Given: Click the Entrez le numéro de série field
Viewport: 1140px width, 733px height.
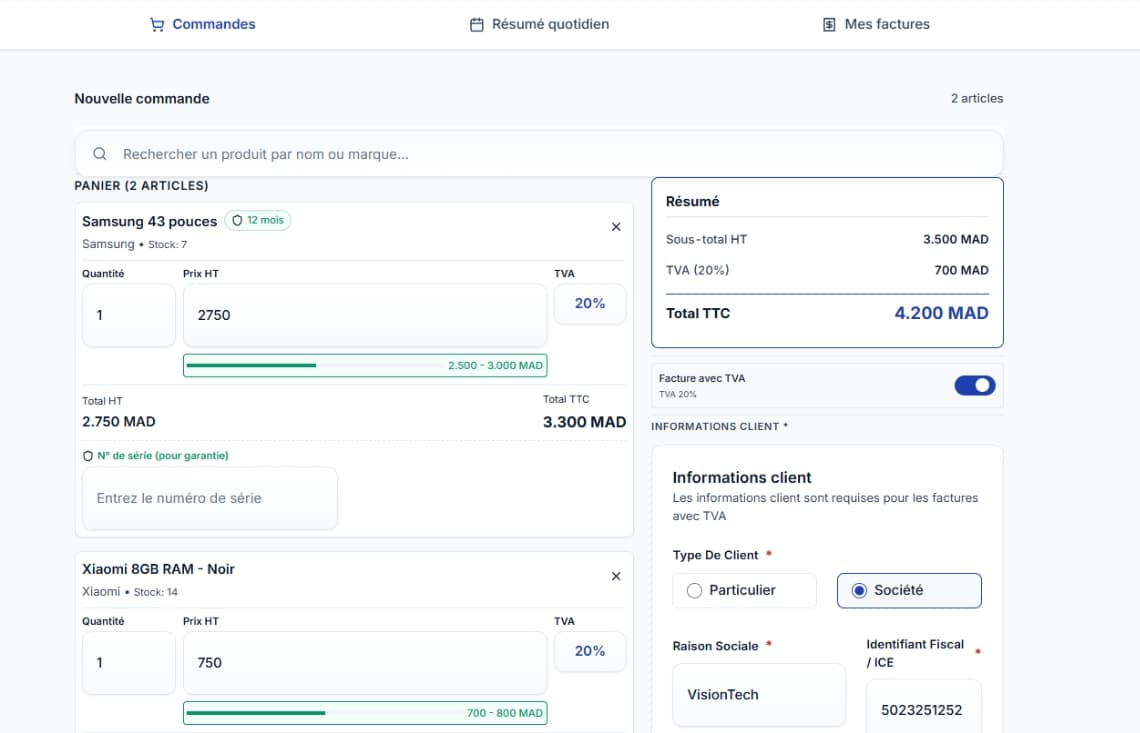Looking at the screenshot, I should (209, 498).
